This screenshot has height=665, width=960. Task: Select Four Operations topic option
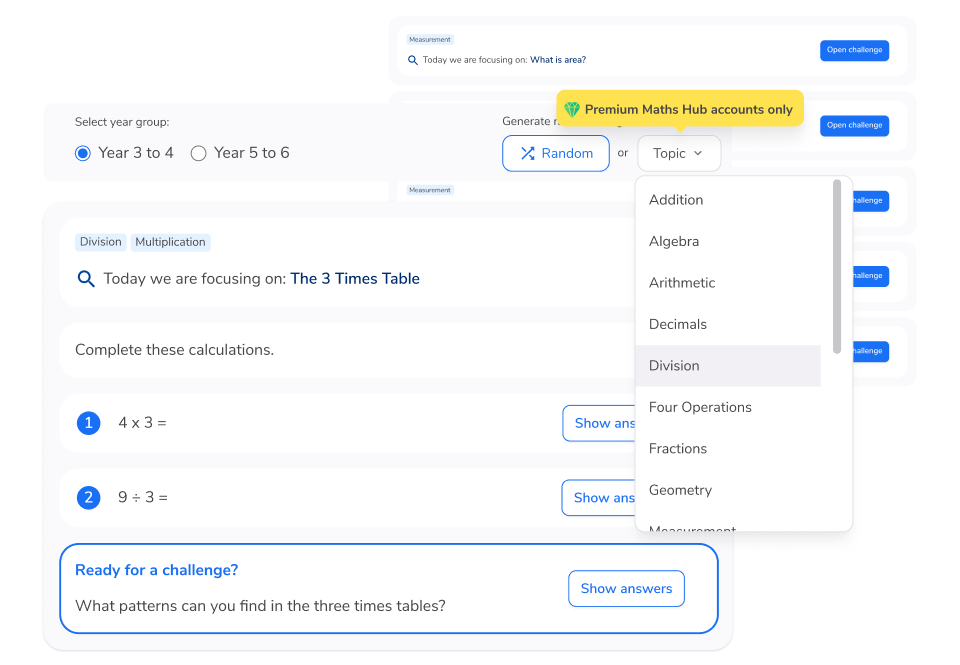[x=700, y=407]
